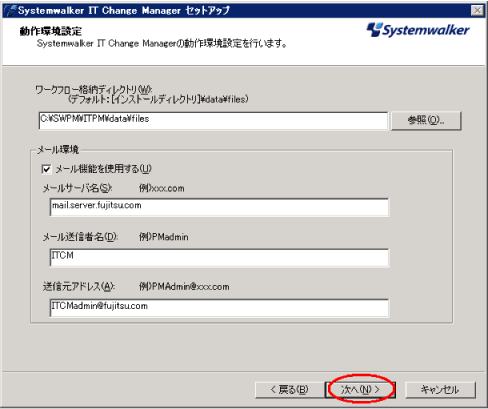
Task: Focus the workflow directory path field
Action: pyautogui.click(x=213, y=120)
